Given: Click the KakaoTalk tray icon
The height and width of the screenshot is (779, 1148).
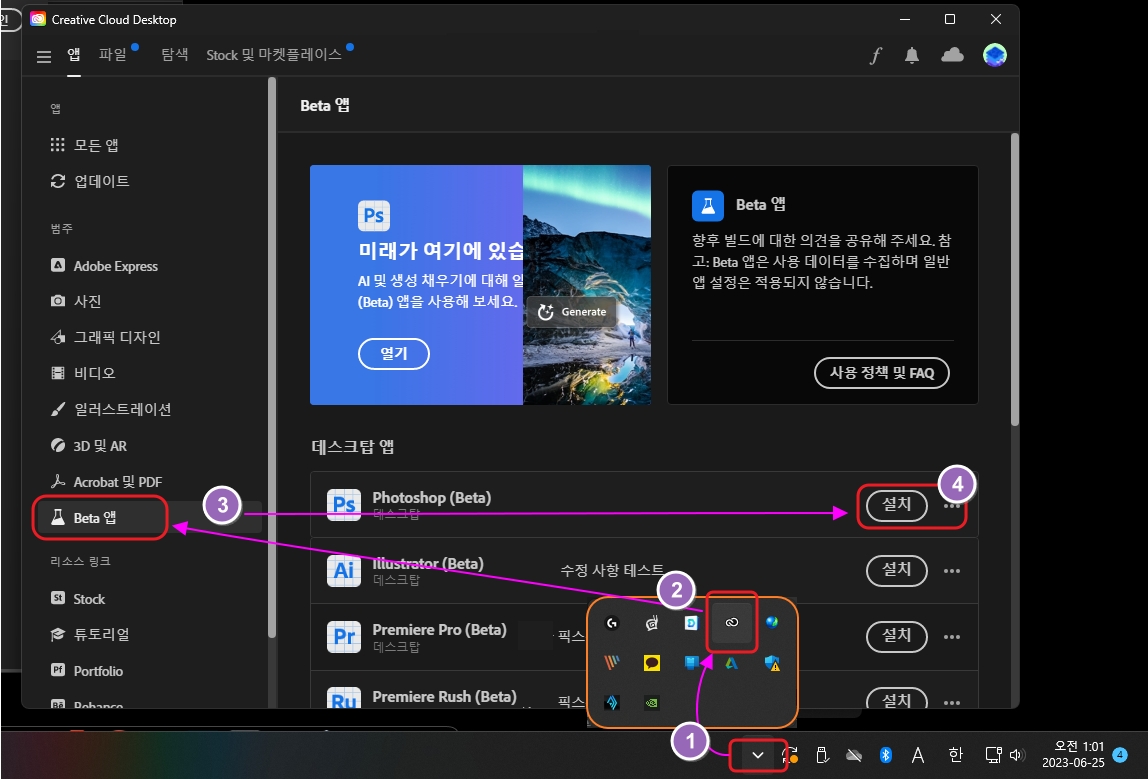Looking at the screenshot, I should click(652, 663).
